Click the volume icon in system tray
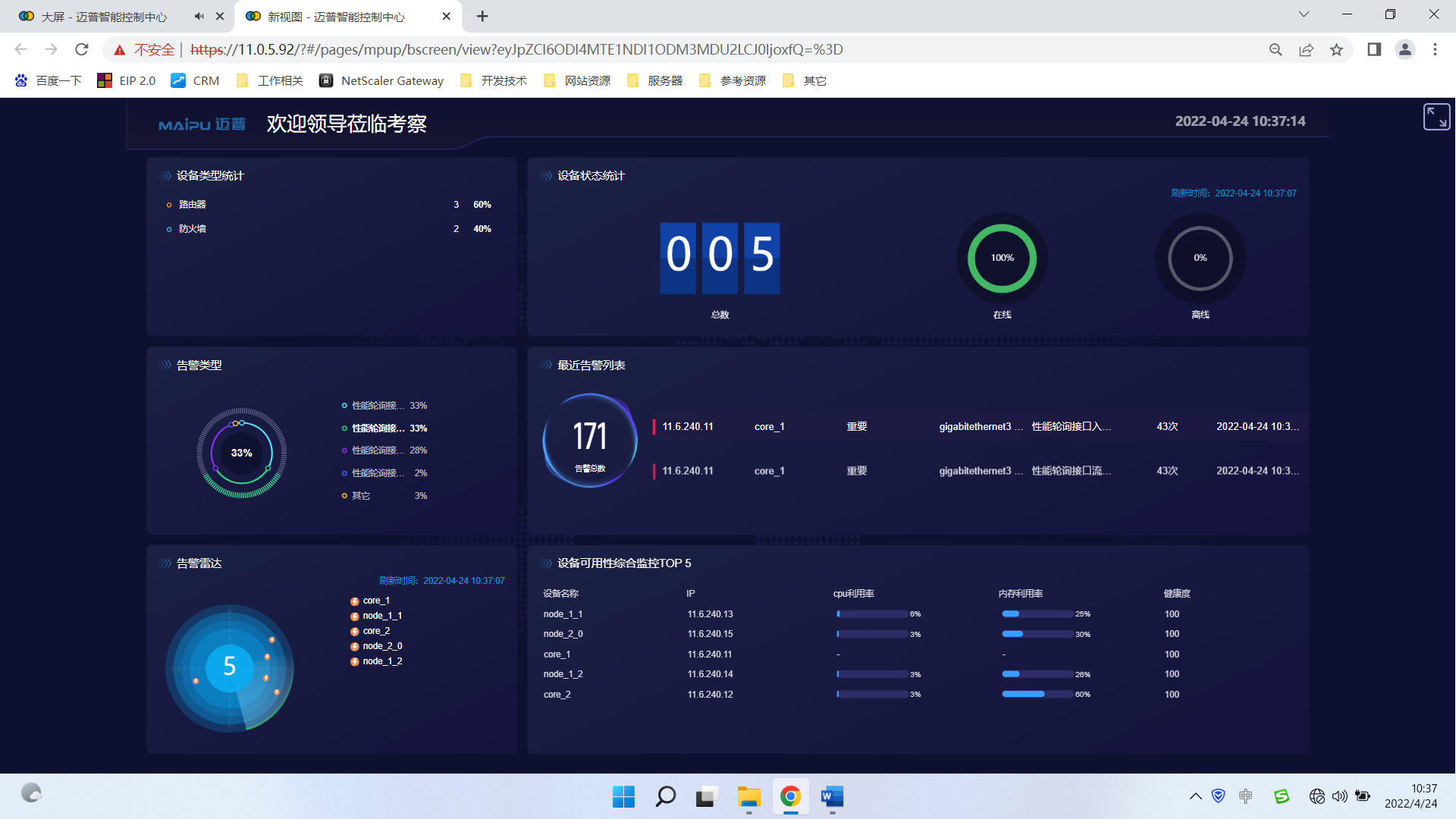Viewport: 1456px width, 819px height. pyautogui.click(x=1340, y=796)
